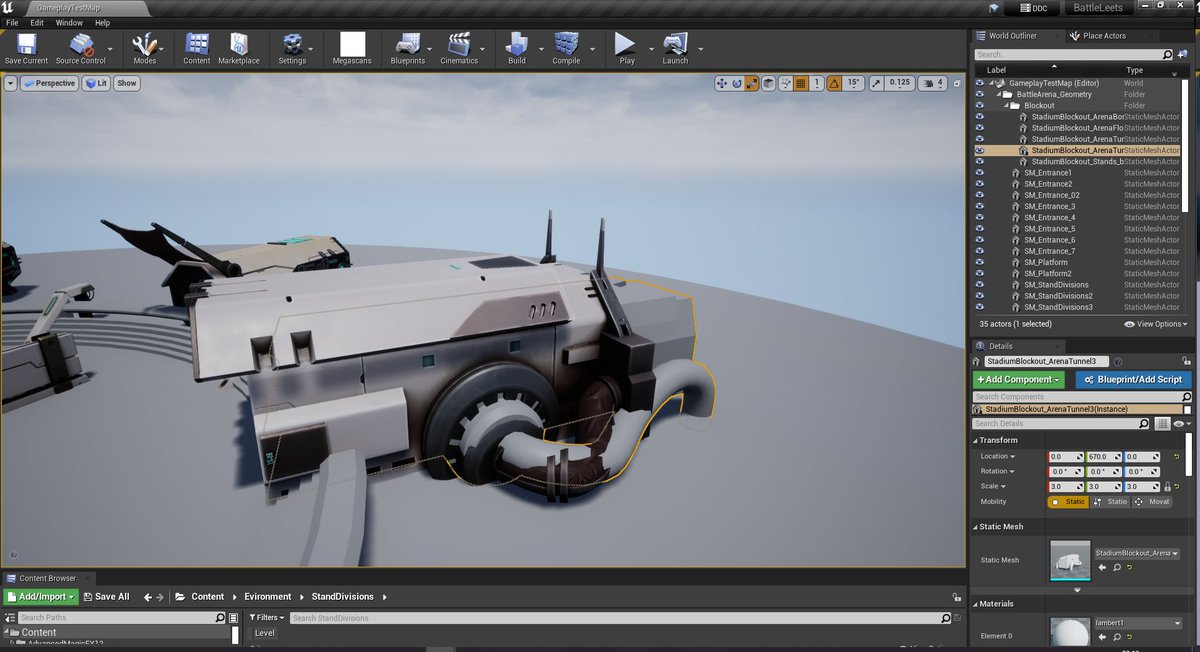
Task: Open the Lit view mode dropdown
Action: [96, 83]
